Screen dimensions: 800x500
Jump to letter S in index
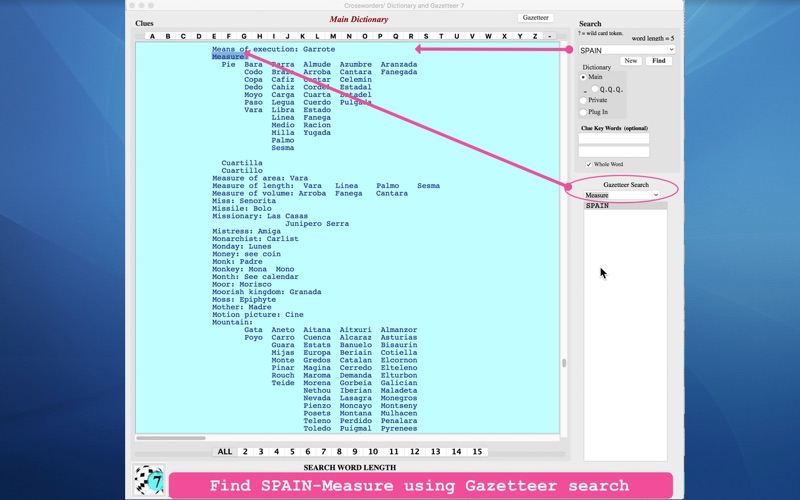click(426, 36)
